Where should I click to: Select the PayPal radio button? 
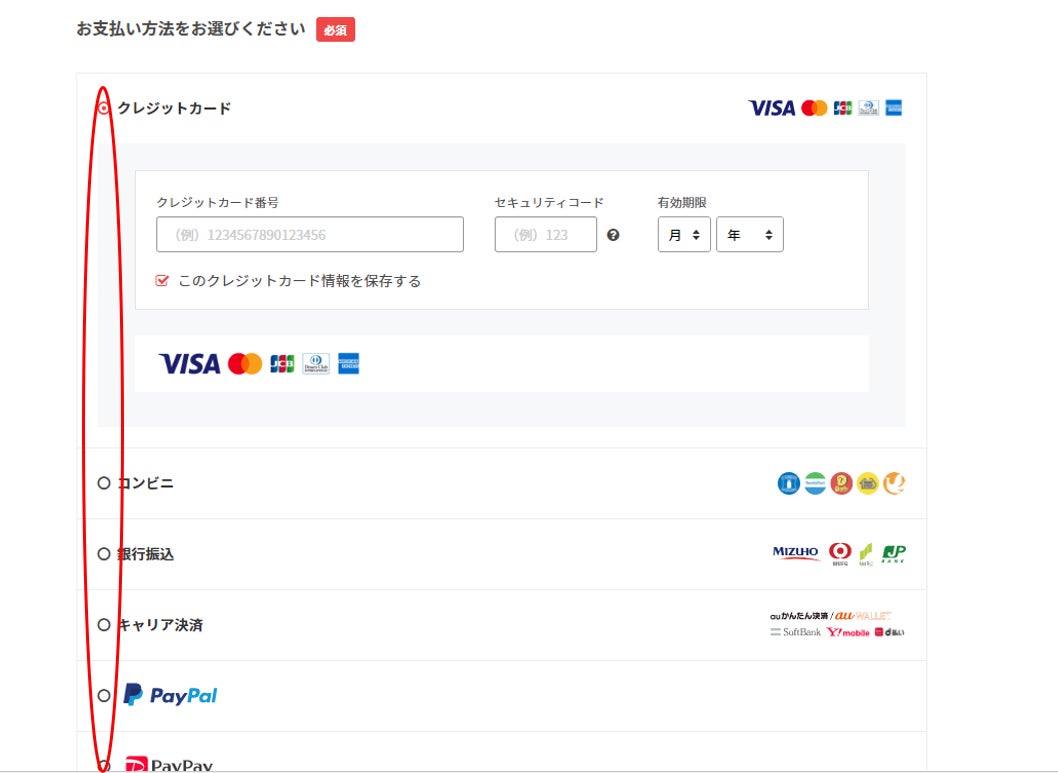104,696
